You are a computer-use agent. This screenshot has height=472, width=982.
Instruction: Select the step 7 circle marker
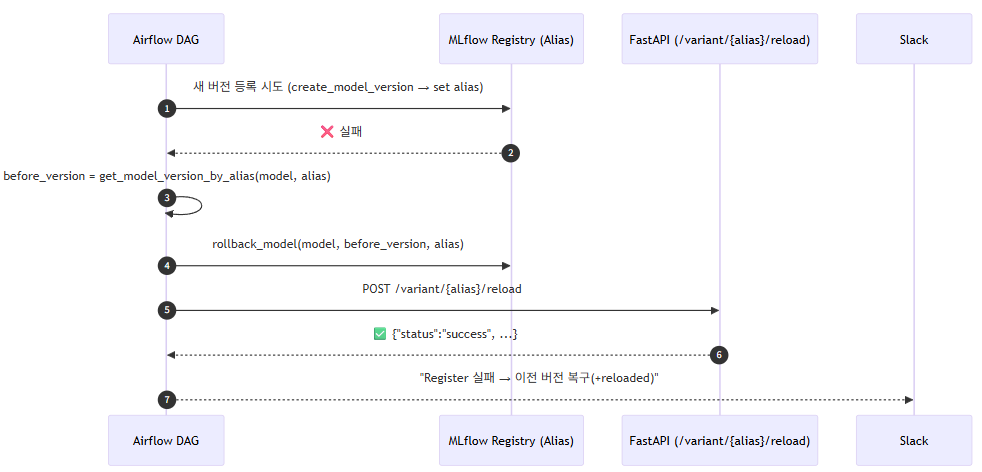[167, 400]
